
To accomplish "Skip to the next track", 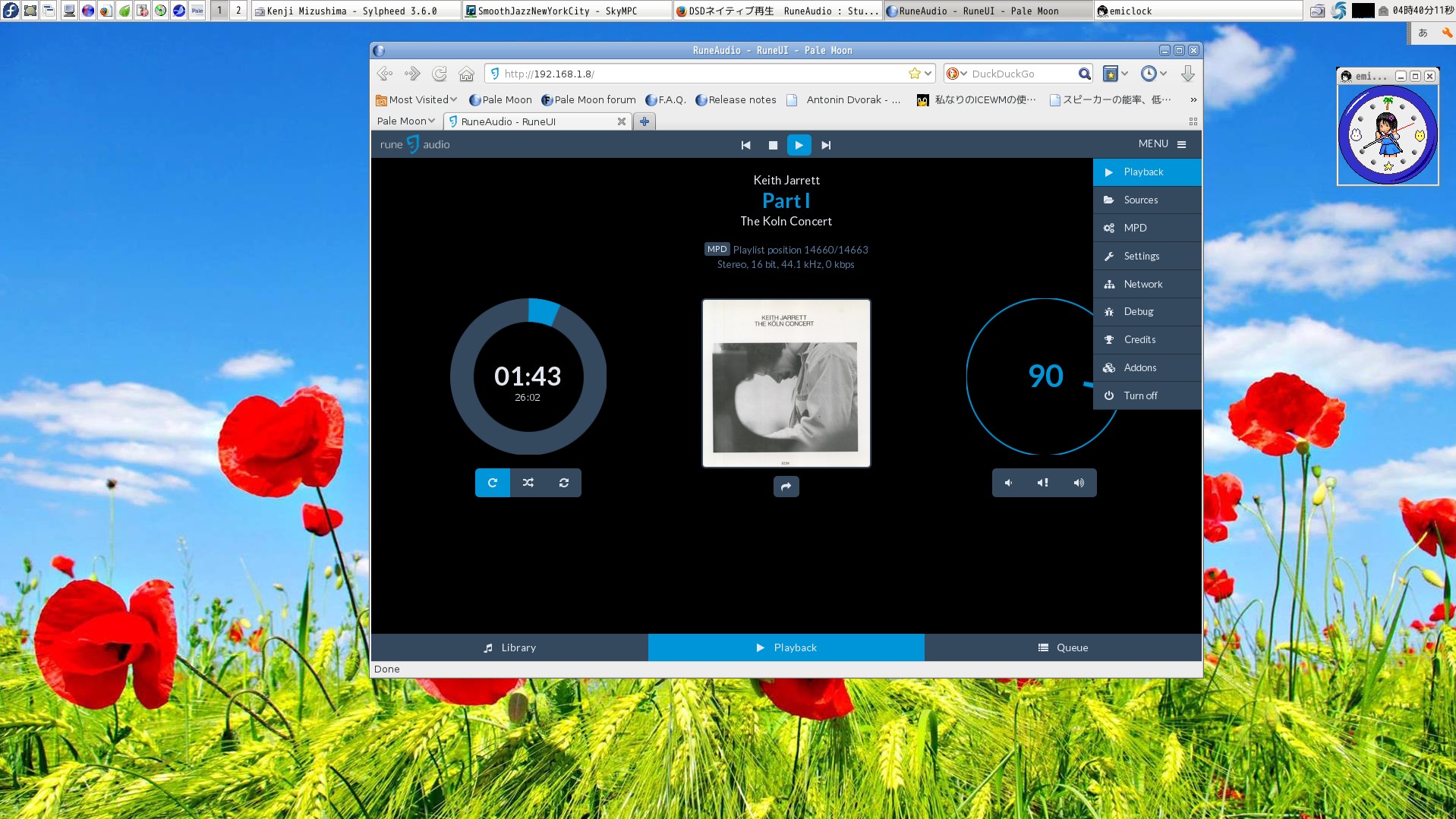I will coord(826,145).
